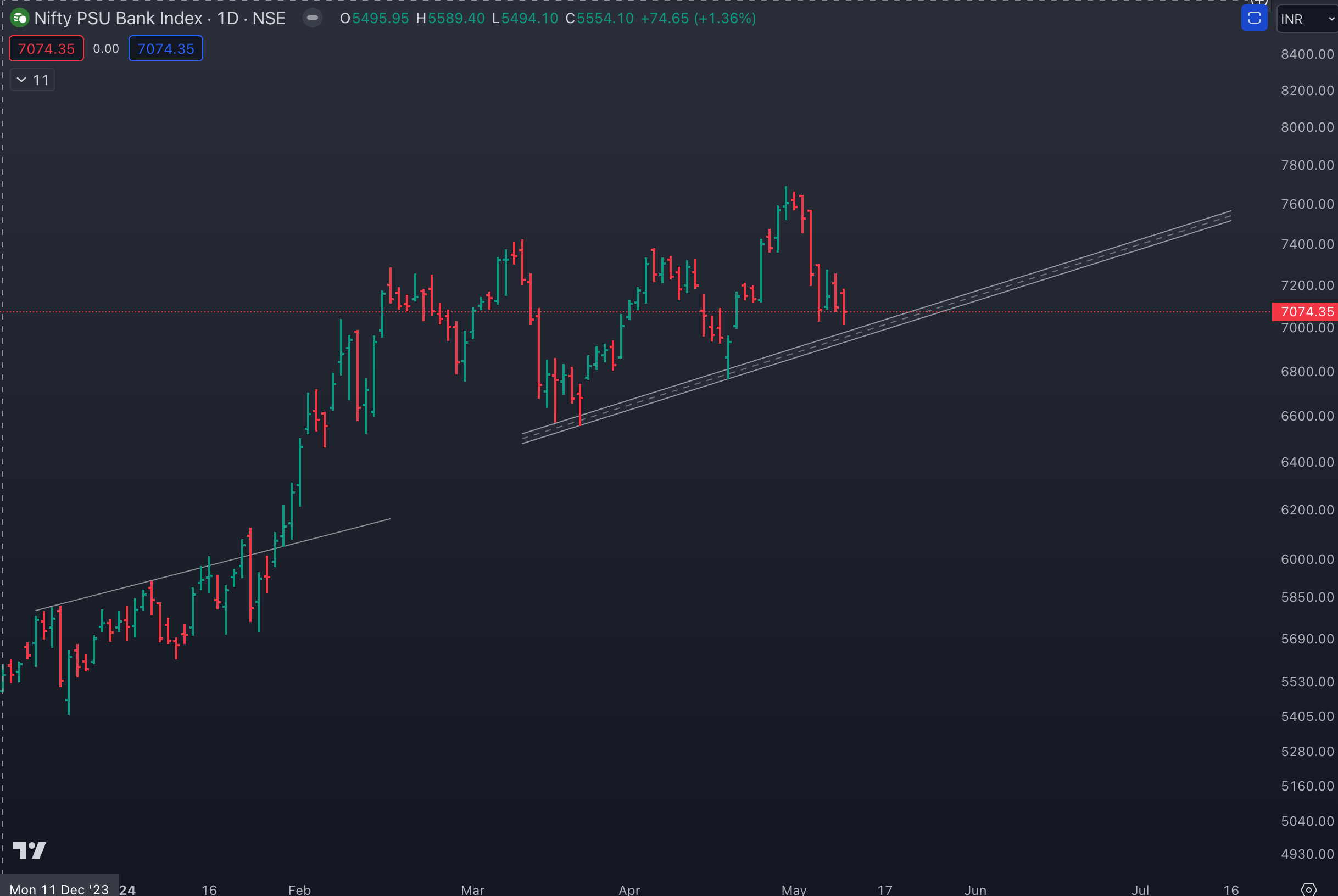Click the red 7074.35 sell price button

(46, 48)
